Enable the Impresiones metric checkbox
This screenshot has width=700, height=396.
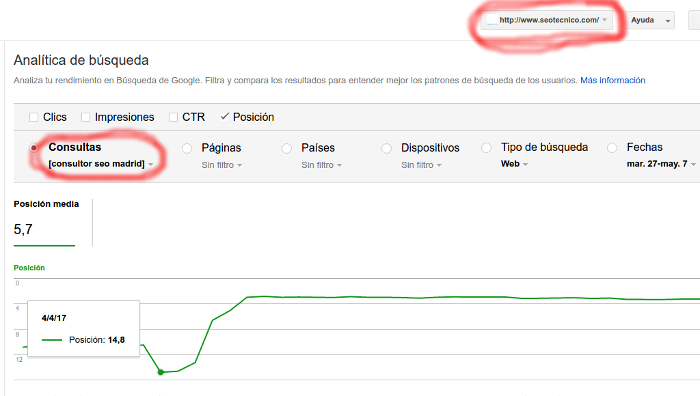pos(85,117)
